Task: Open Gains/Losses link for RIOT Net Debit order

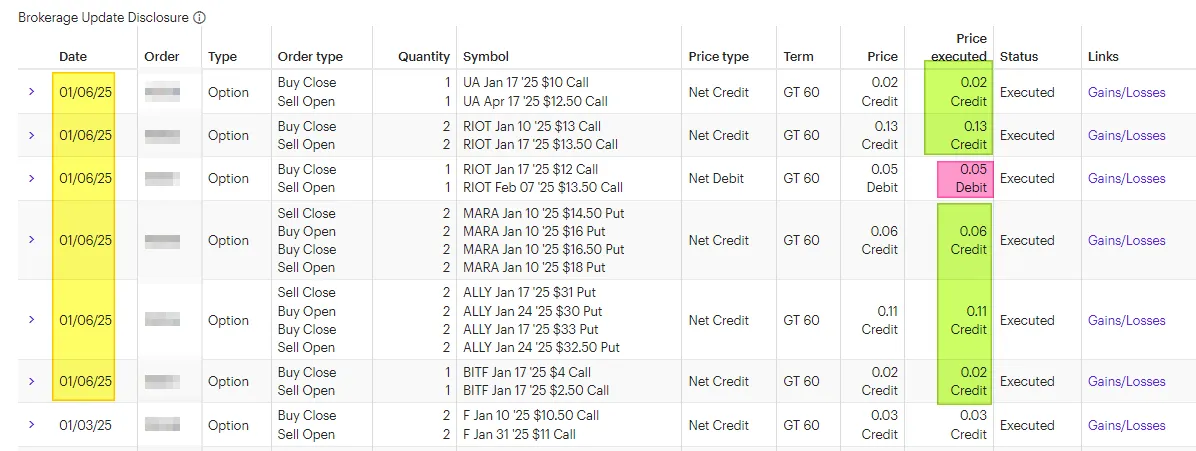Action: click(1127, 179)
